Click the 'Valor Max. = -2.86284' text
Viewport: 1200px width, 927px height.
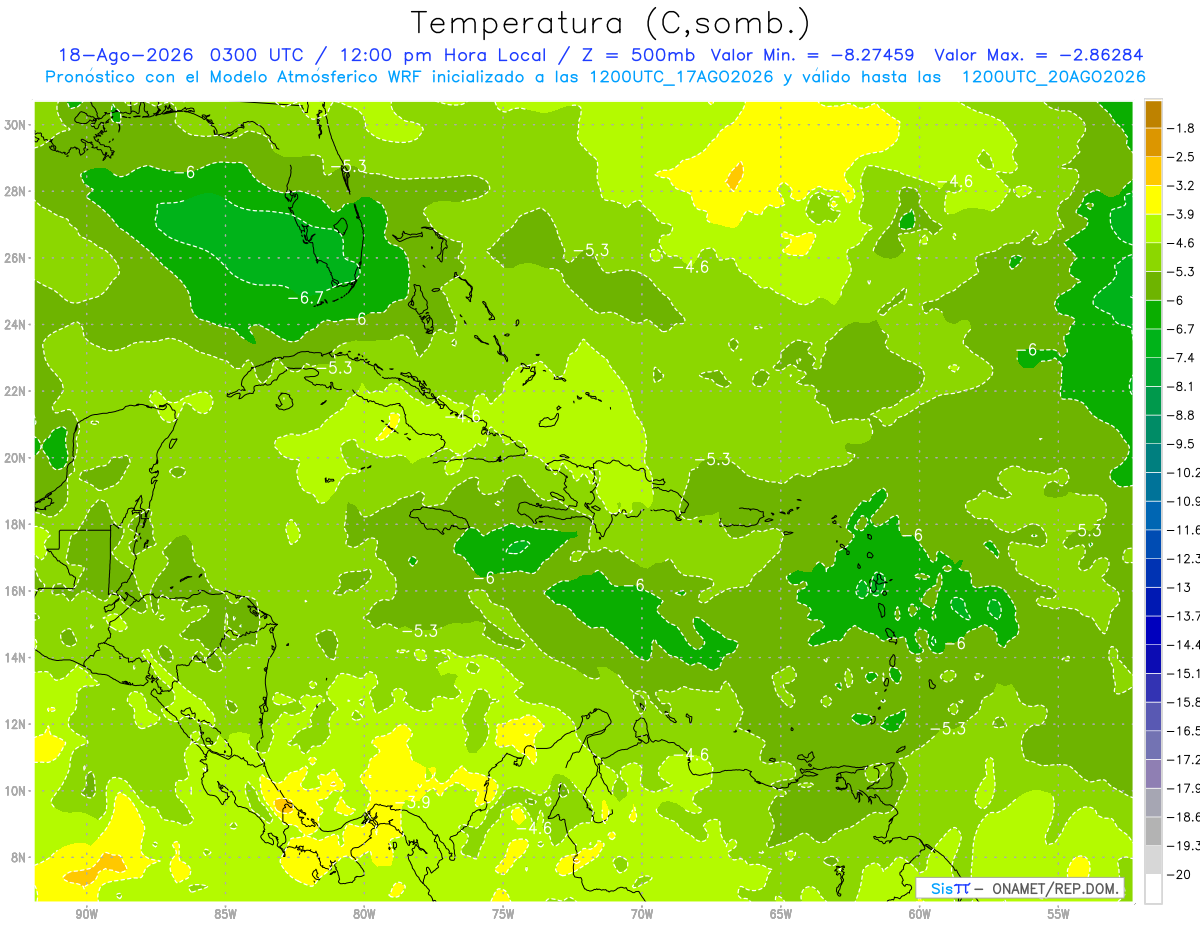click(x=1038, y=55)
